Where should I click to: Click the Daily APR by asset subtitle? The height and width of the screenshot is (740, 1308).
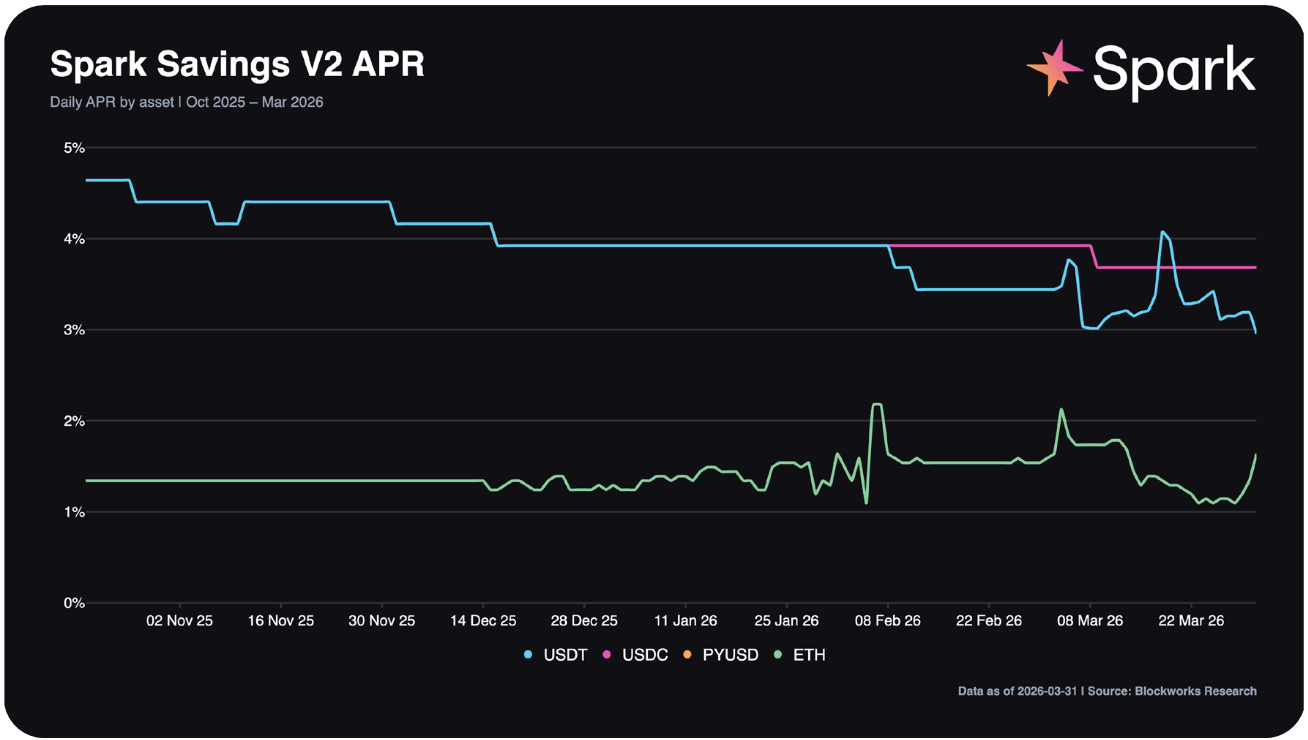click(187, 102)
